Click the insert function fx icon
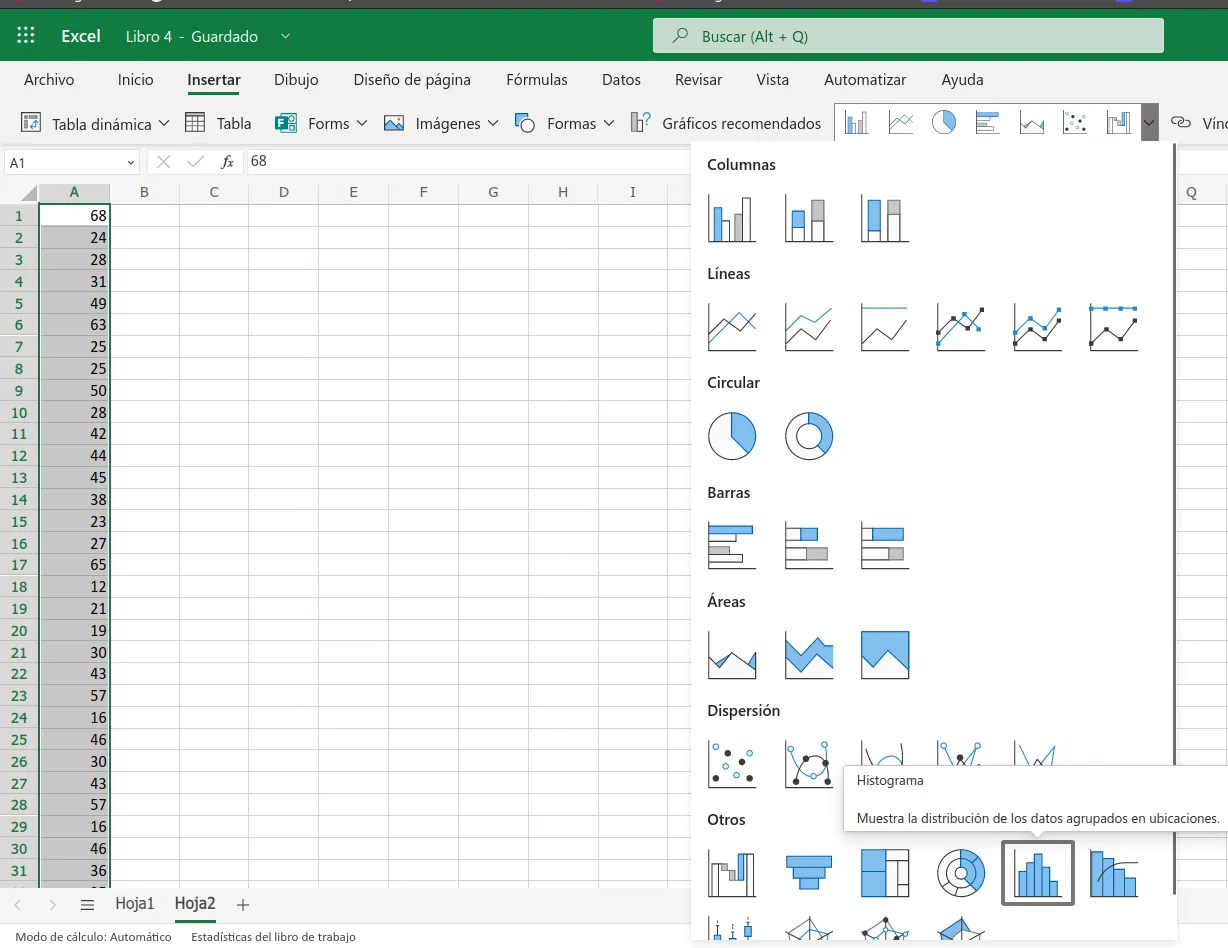1228x948 pixels. click(228, 161)
